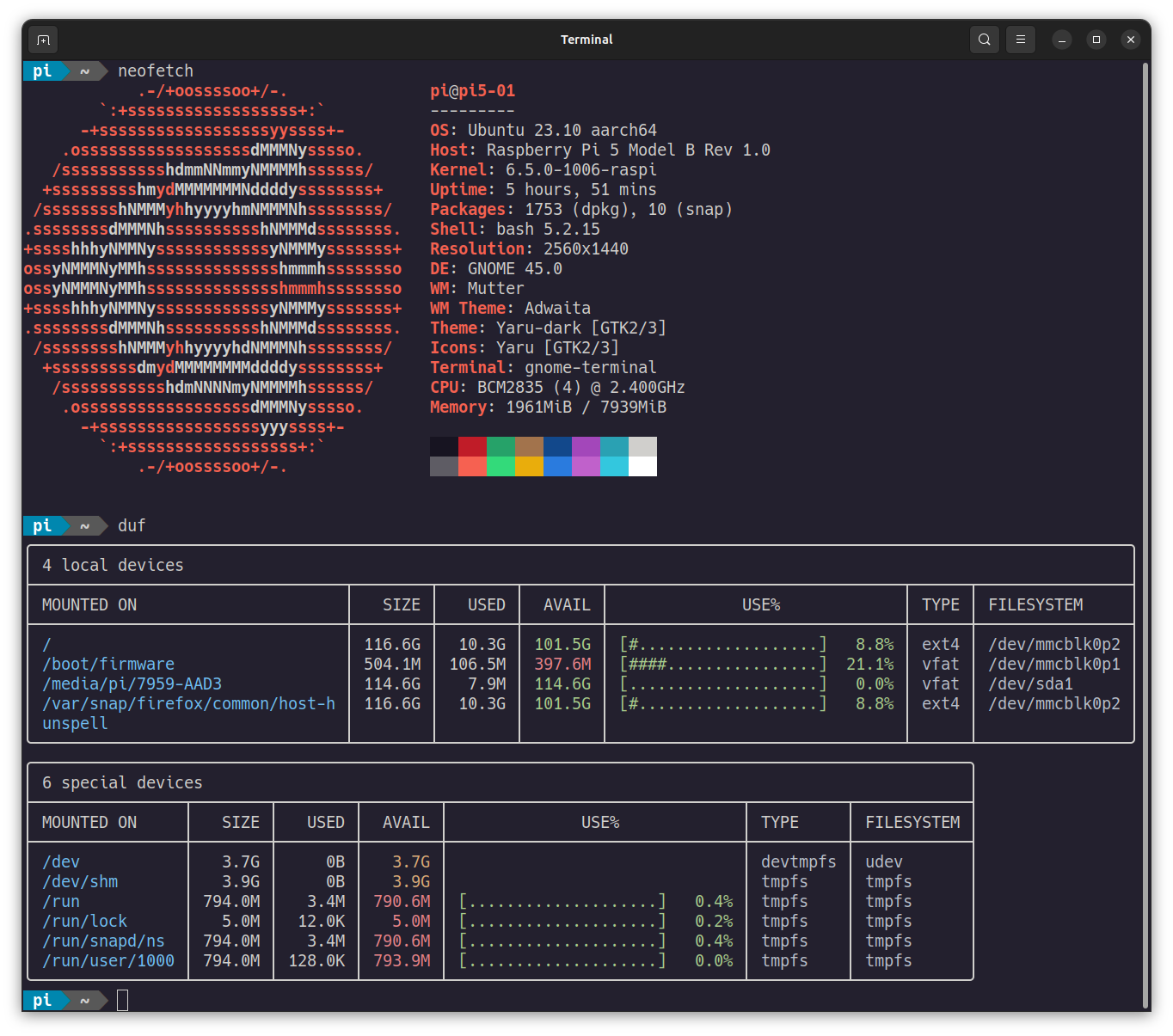Screen dimensions: 1173x1036
Task: Click the USE% header in local devices
Action: pyautogui.click(x=761, y=604)
